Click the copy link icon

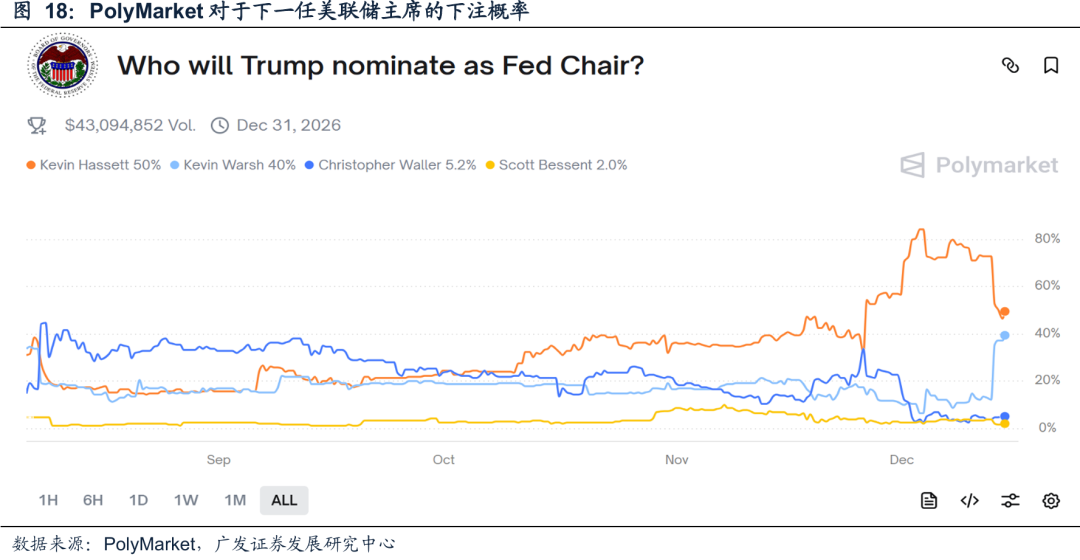[x=1010, y=66]
